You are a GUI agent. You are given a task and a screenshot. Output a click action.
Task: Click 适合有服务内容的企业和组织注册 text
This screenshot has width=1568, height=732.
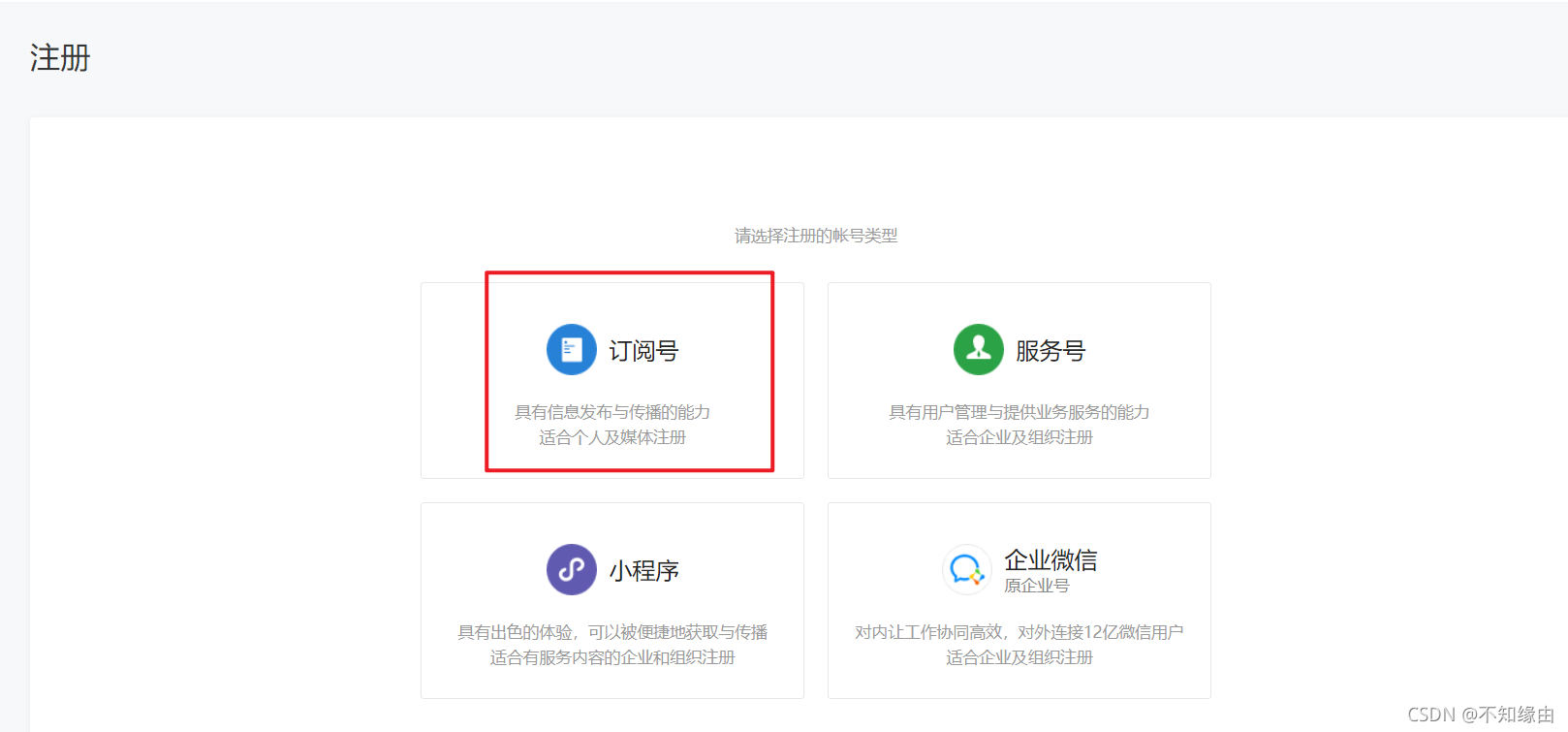(x=612, y=657)
